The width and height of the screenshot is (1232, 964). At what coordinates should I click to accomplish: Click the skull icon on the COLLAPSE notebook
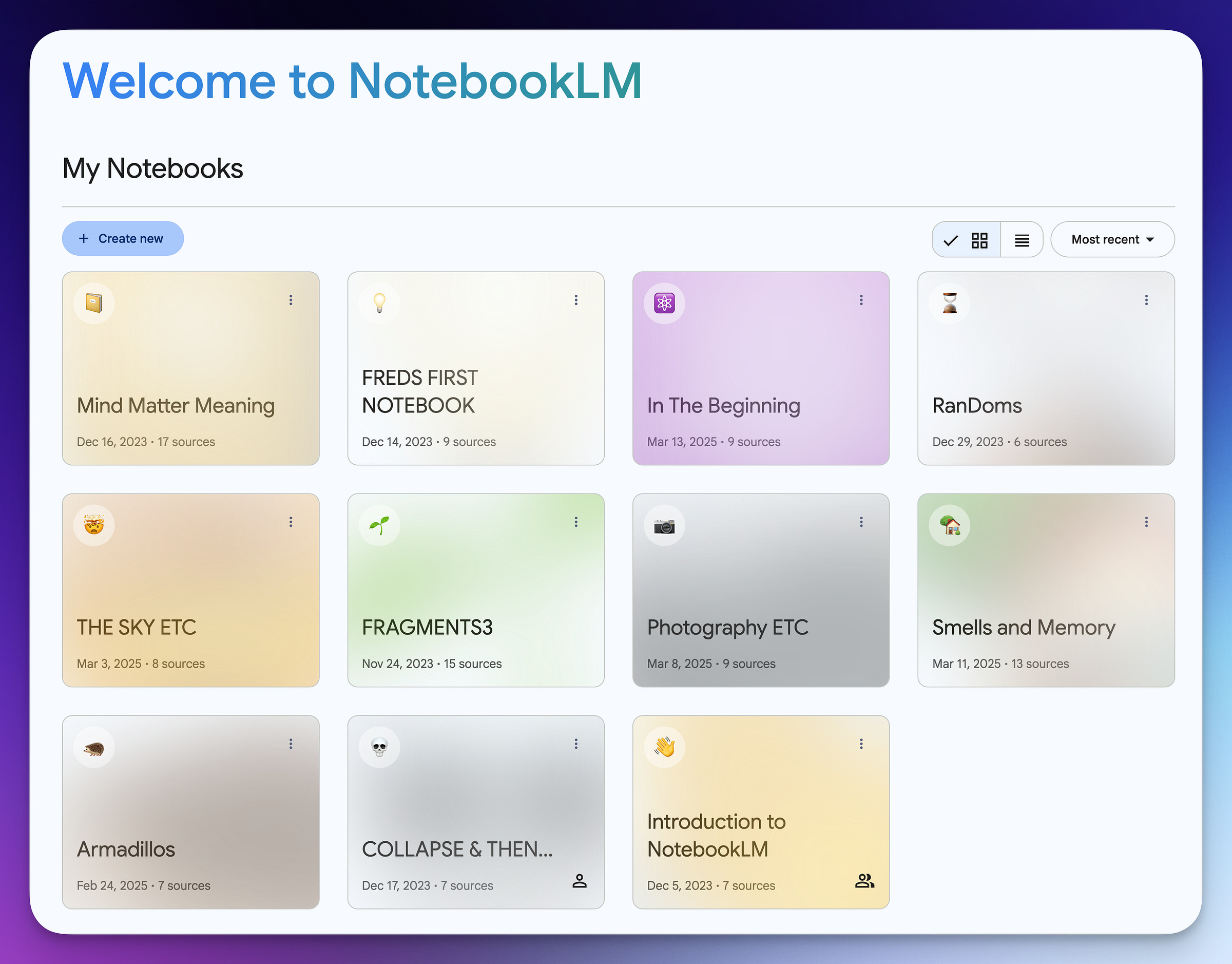tap(379, 747)
